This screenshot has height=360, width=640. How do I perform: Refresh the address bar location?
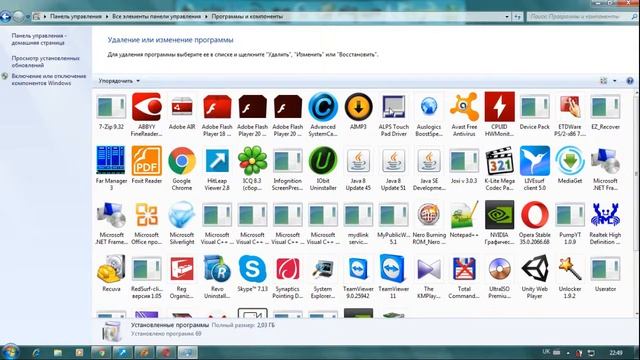pos(517,17)
